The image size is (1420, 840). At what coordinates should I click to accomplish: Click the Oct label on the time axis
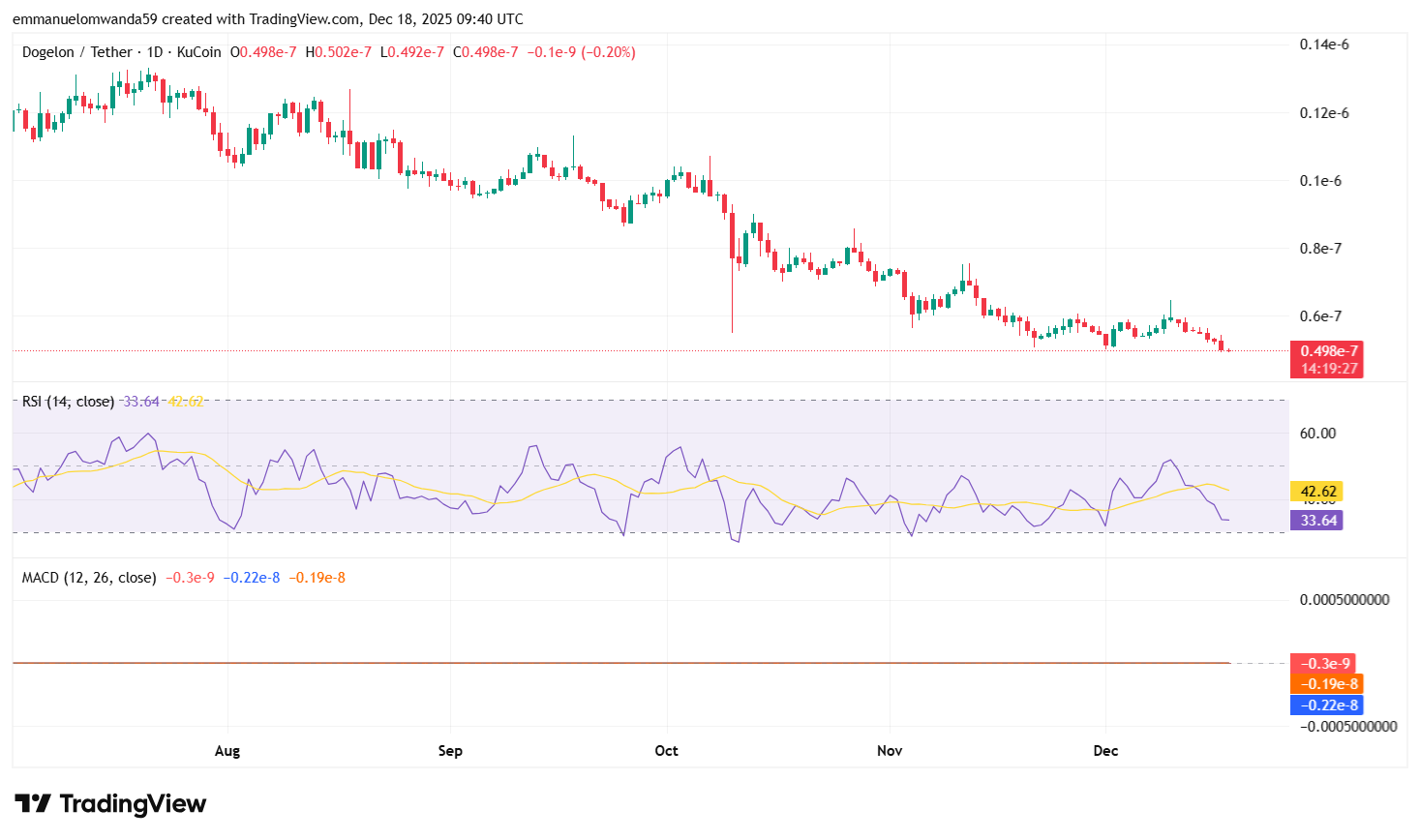666,750
